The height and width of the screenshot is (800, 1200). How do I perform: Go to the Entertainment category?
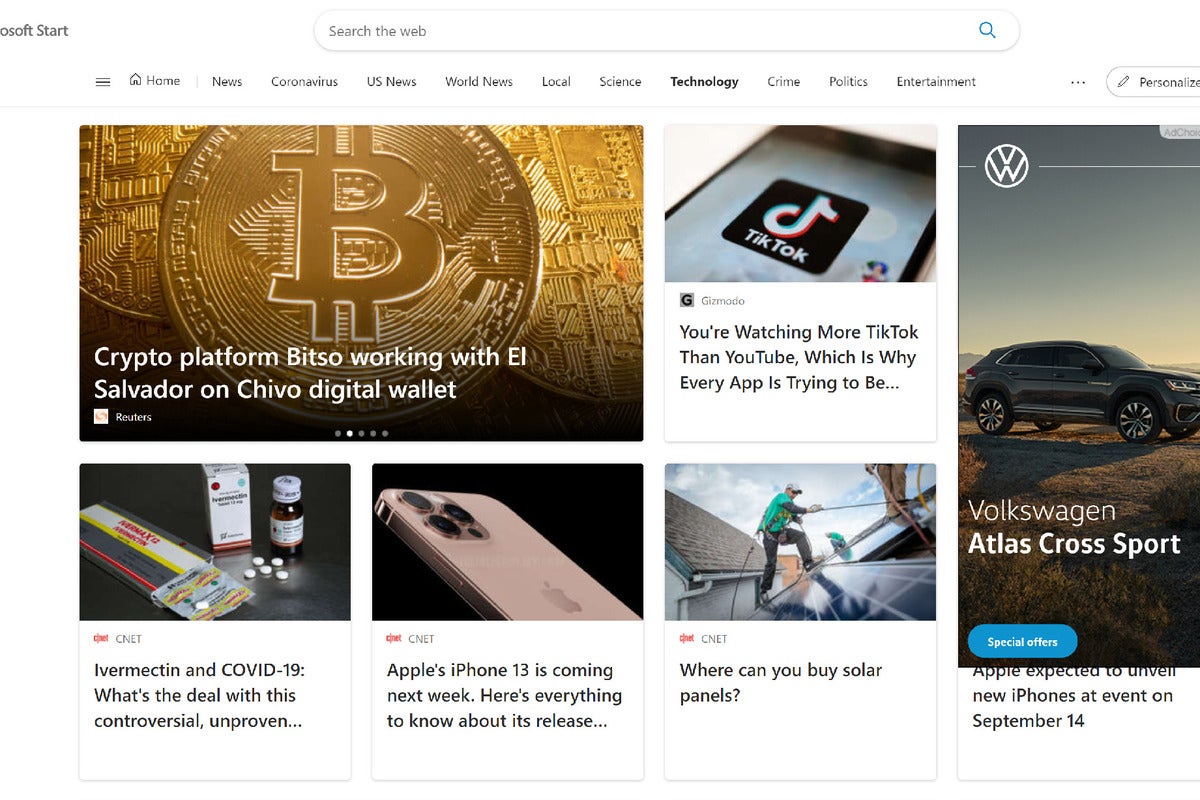pos(936,82)
